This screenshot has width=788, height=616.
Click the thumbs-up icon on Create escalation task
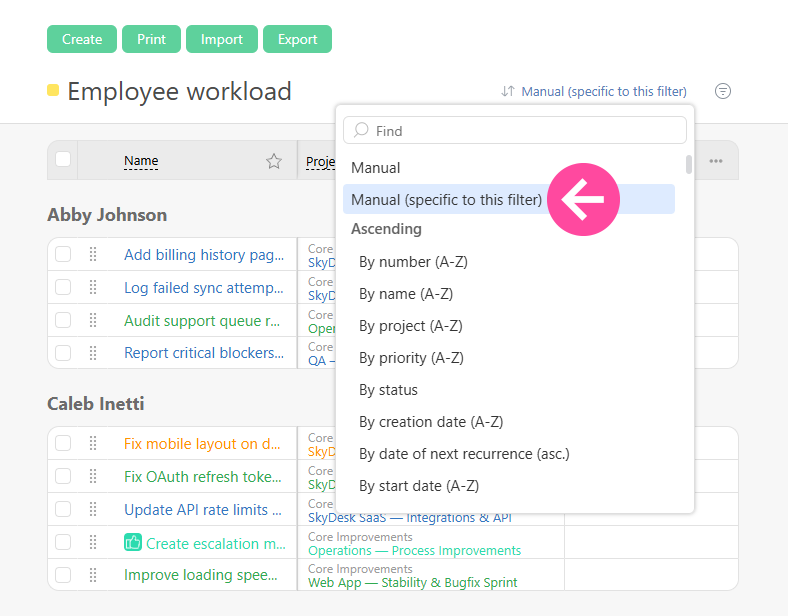[133, 543]
